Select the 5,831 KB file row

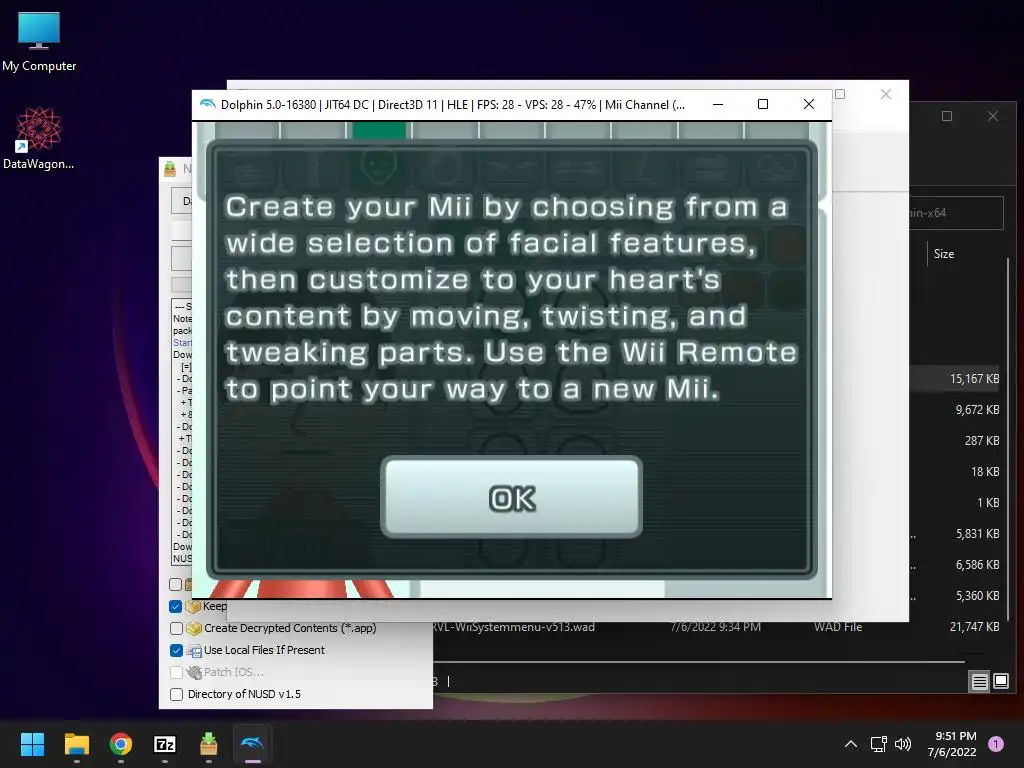pos(955,534)
